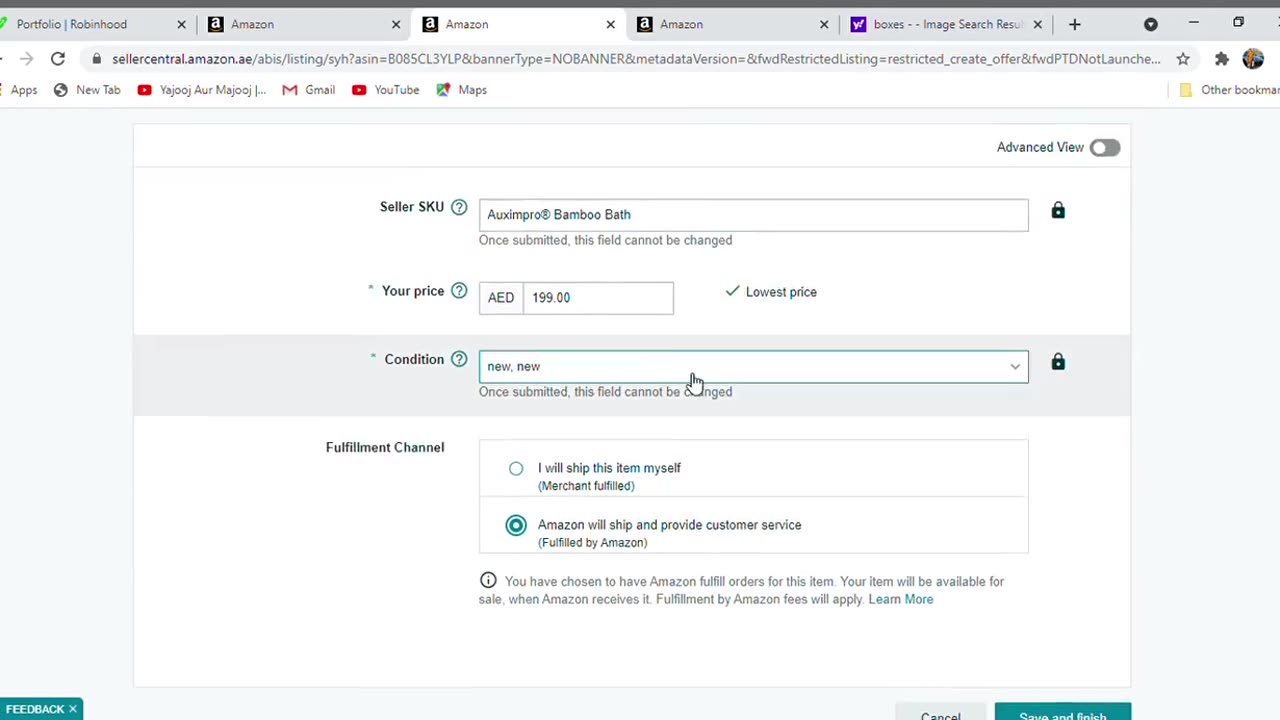Click the Cancel button
The image size is (1280, 720).
pyautogui.click(x=940, y=714)
